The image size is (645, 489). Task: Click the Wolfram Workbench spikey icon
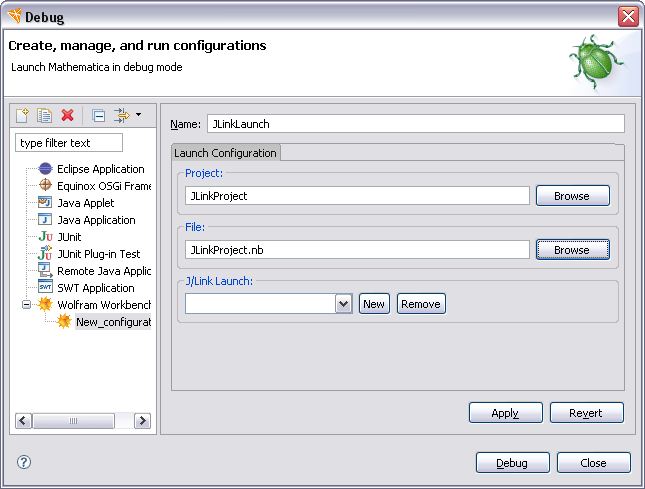tap(45, 304)
